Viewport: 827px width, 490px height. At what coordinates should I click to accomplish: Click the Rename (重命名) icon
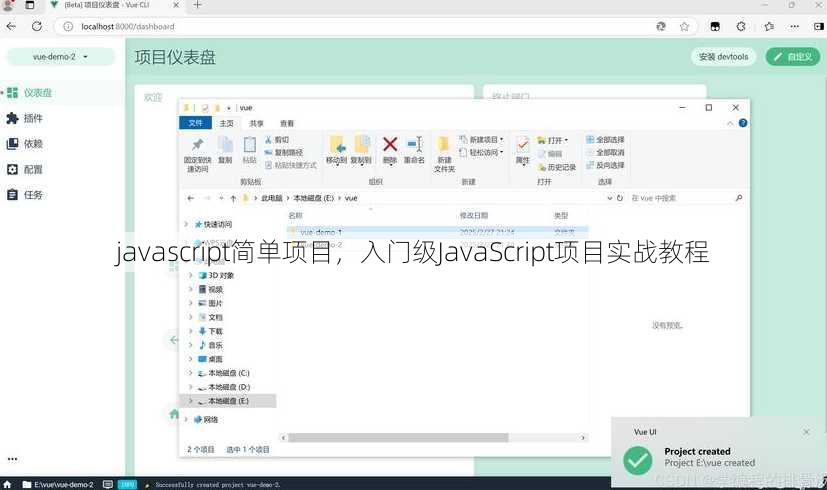(415, 150)
